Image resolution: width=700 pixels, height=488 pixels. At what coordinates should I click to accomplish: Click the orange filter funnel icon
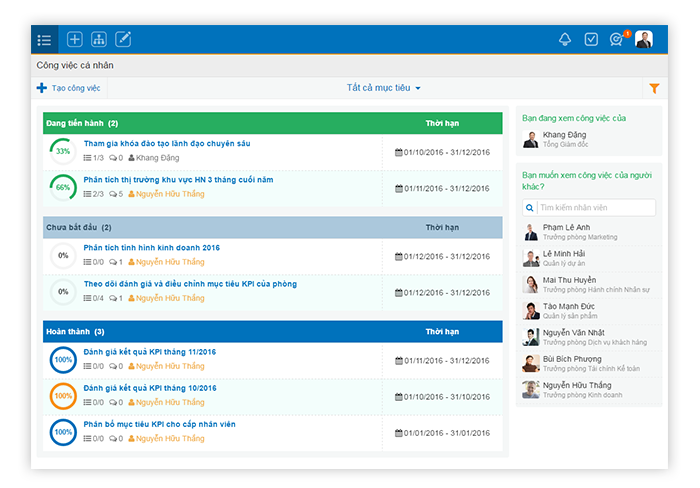click(654, 89)
